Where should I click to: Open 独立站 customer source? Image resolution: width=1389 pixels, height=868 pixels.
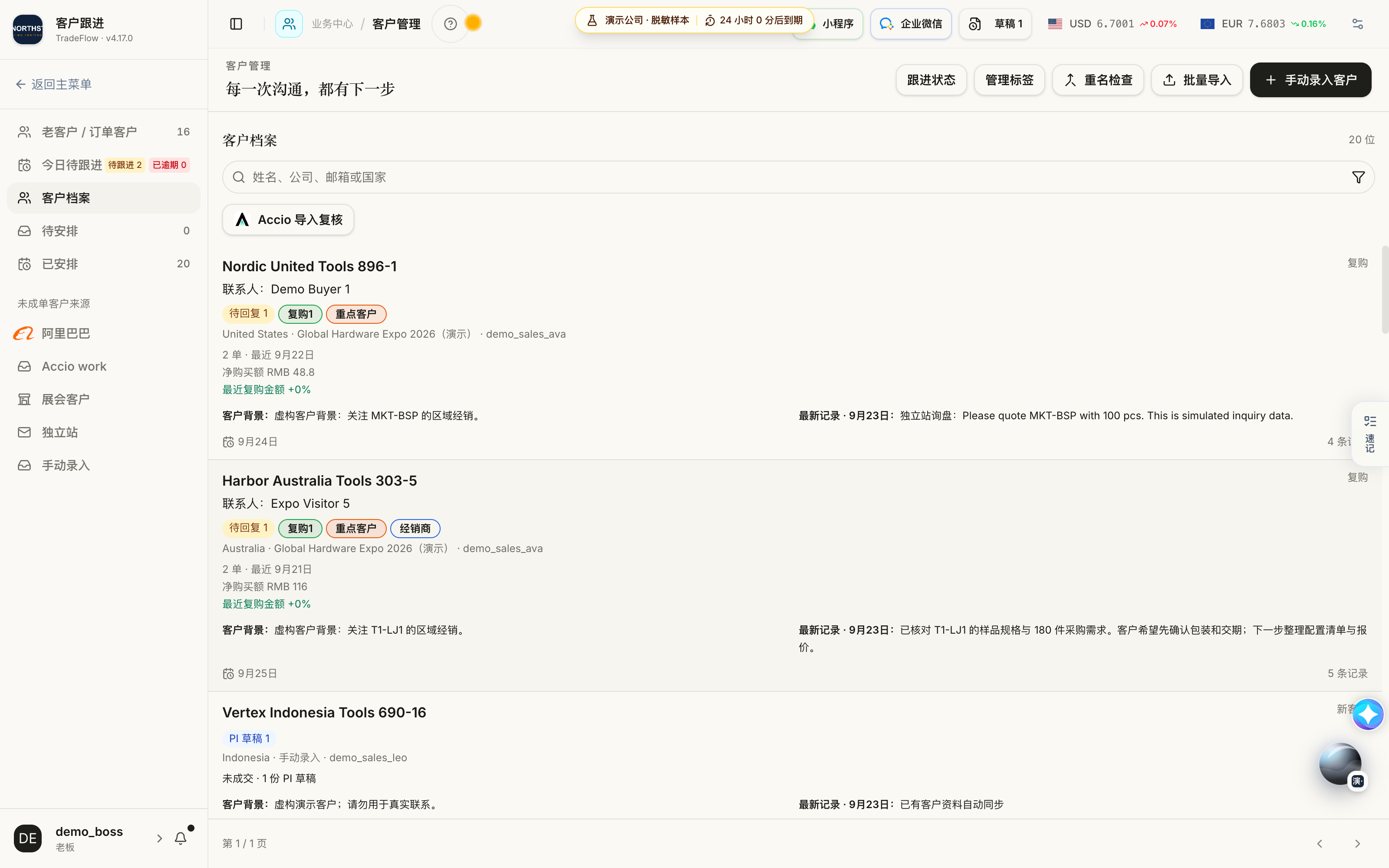coord(104,432)
